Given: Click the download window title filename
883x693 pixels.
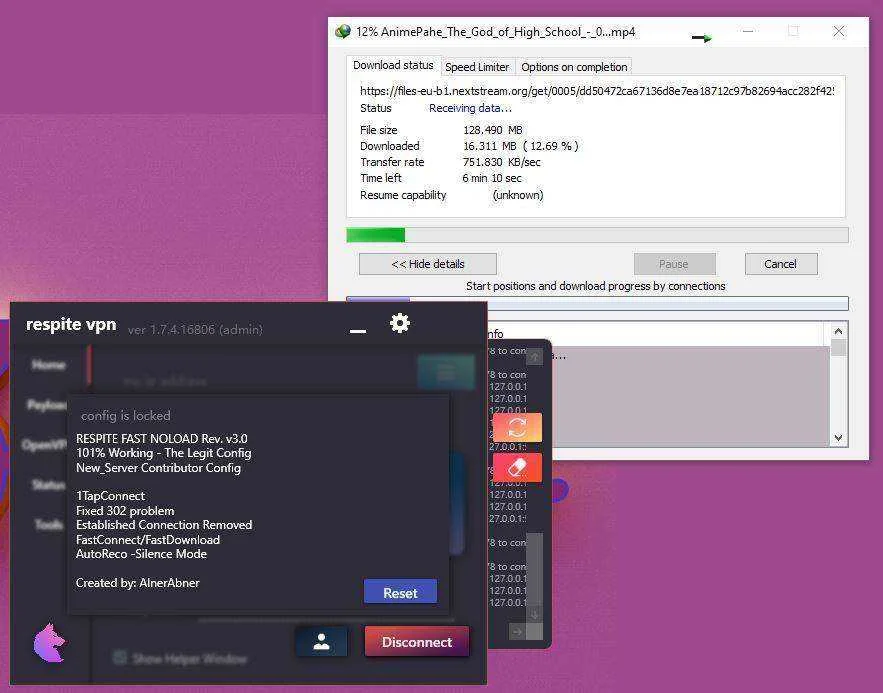Looking at the screenshot, I should pyautogui.click(x=496, y=32).
